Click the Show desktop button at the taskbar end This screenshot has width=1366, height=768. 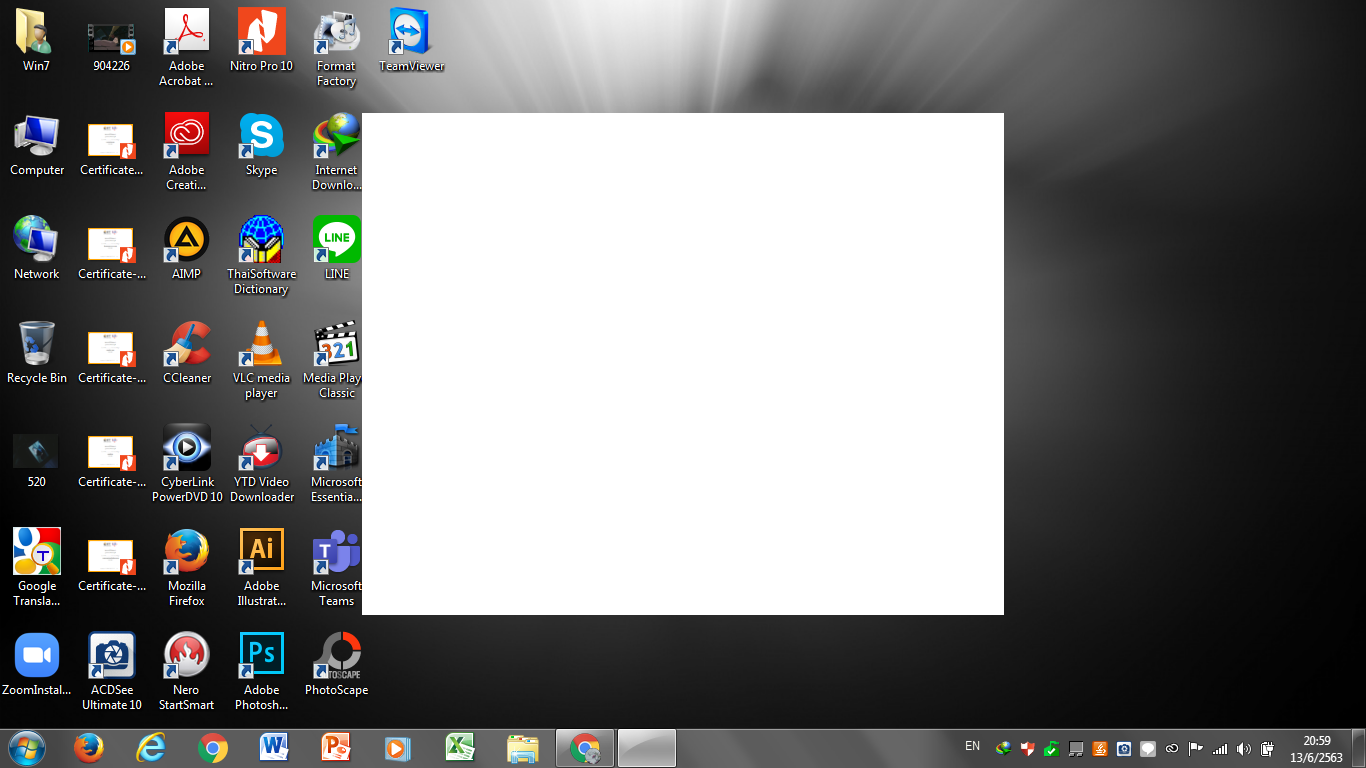1358,748
